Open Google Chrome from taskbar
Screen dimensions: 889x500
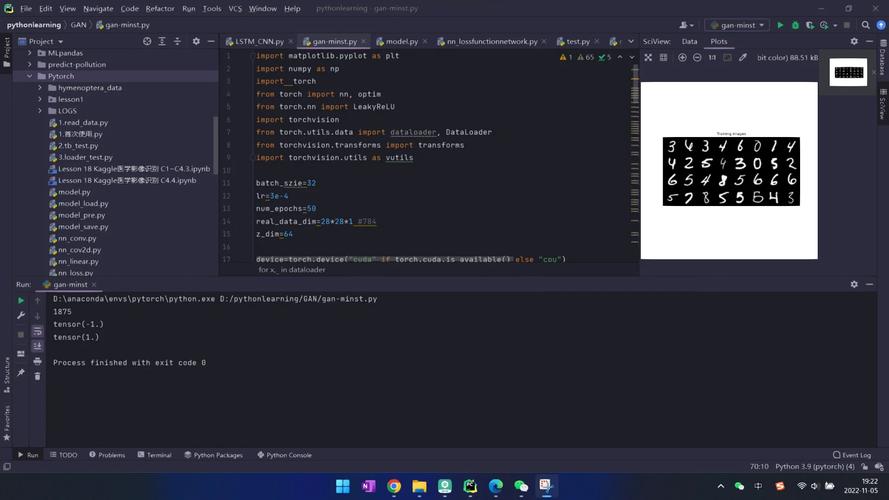click(x=394, y=486)
